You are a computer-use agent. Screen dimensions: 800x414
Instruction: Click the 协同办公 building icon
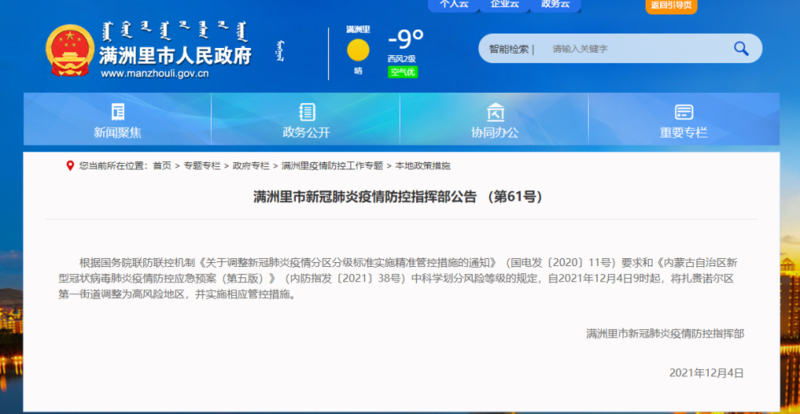pos(494,112)
